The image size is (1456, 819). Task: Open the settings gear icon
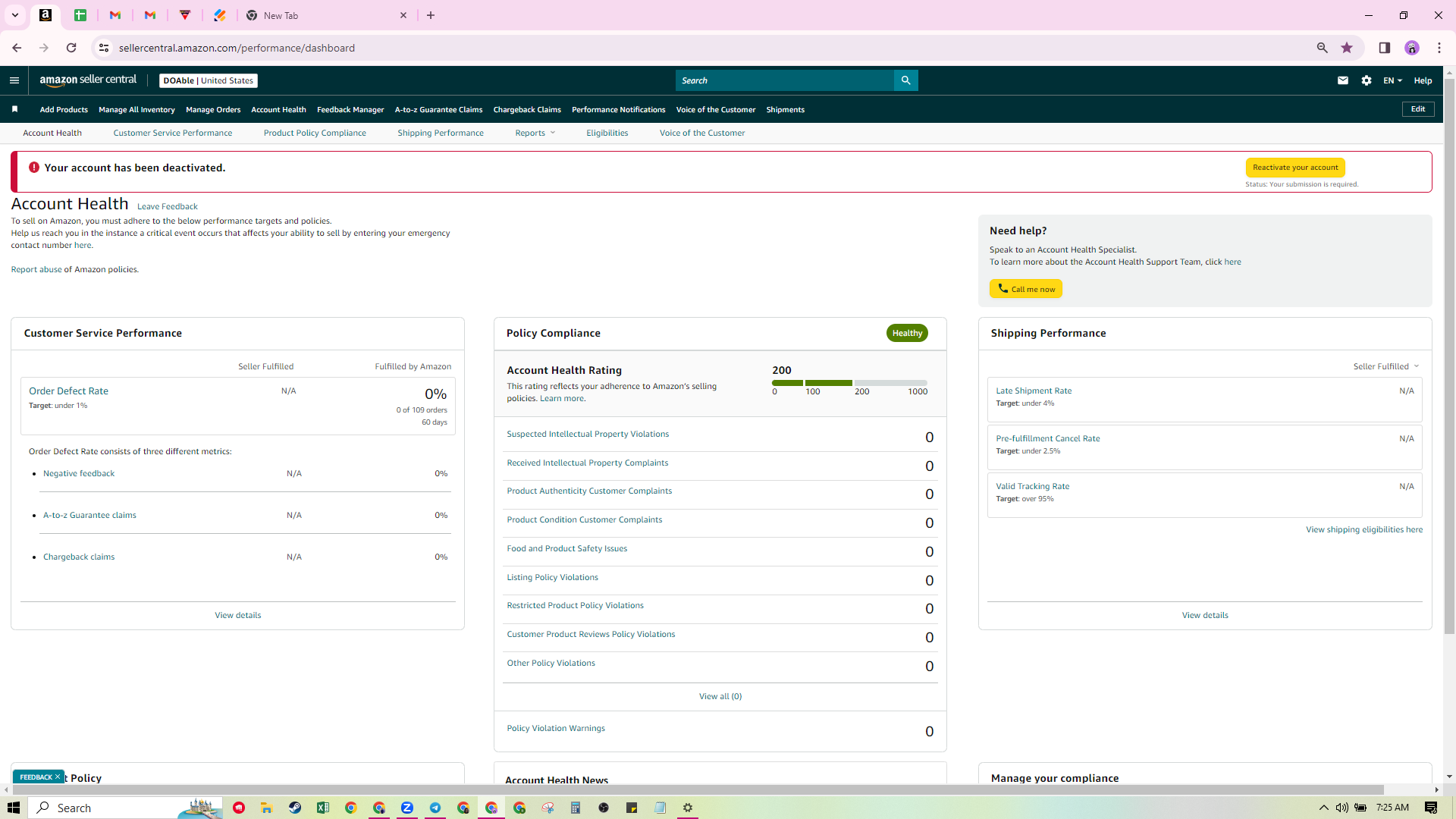click(1367, 80)
